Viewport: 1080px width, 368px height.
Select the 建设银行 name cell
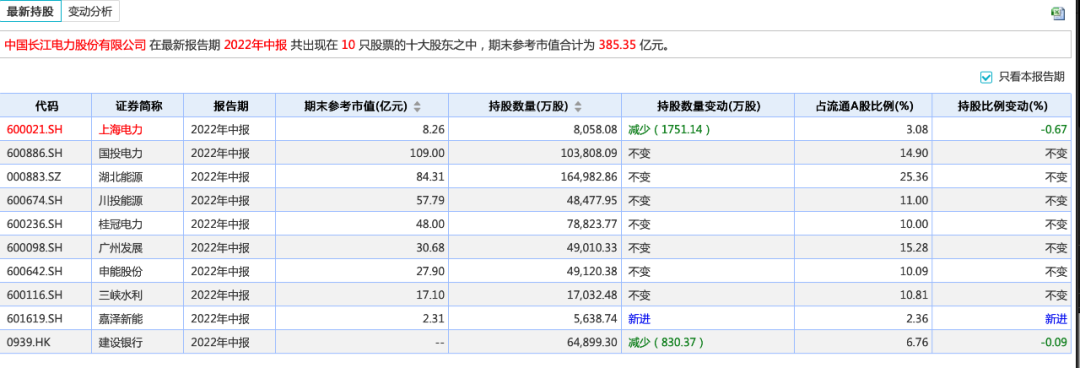[138, 342]
